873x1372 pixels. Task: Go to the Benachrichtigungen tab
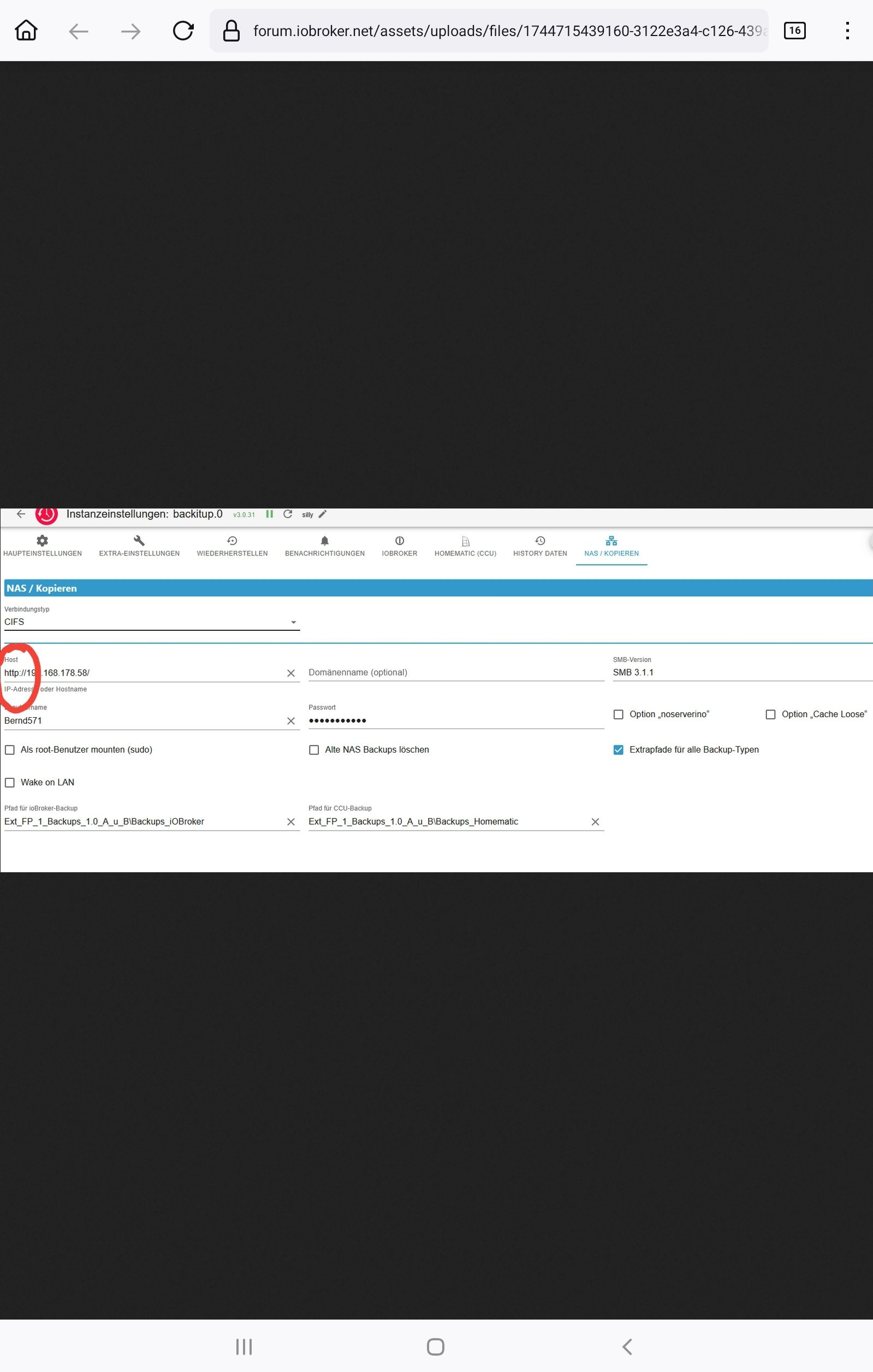325,546
